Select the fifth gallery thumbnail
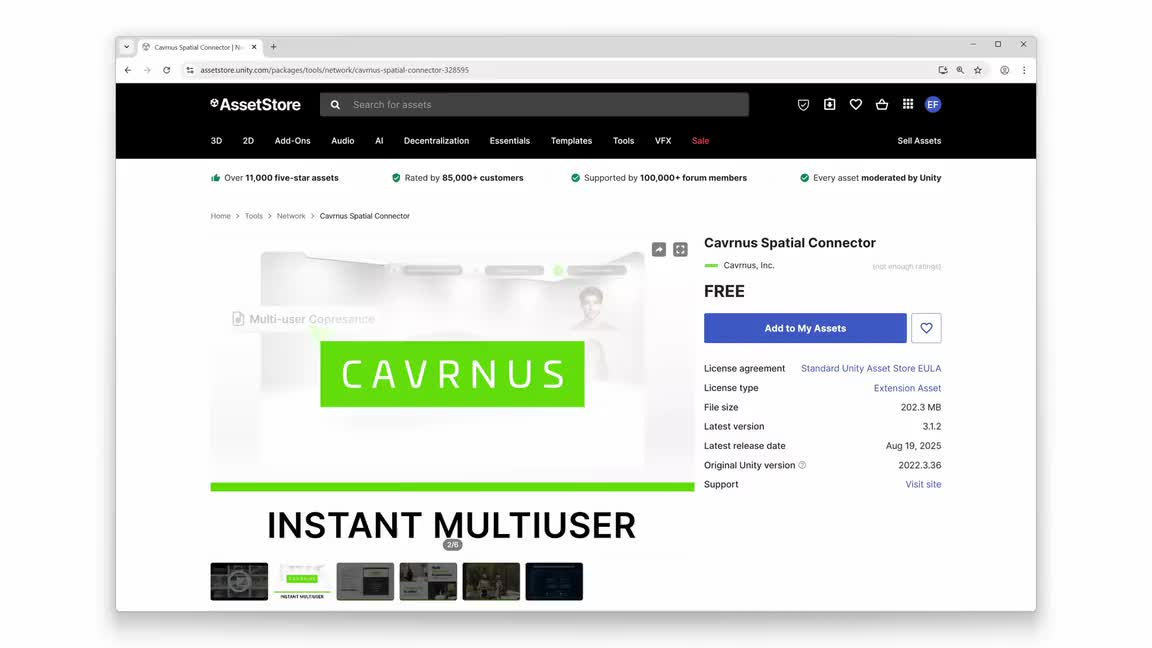Image resolution: width=1152 pixels, height=648 pixels. coord(492,581)
